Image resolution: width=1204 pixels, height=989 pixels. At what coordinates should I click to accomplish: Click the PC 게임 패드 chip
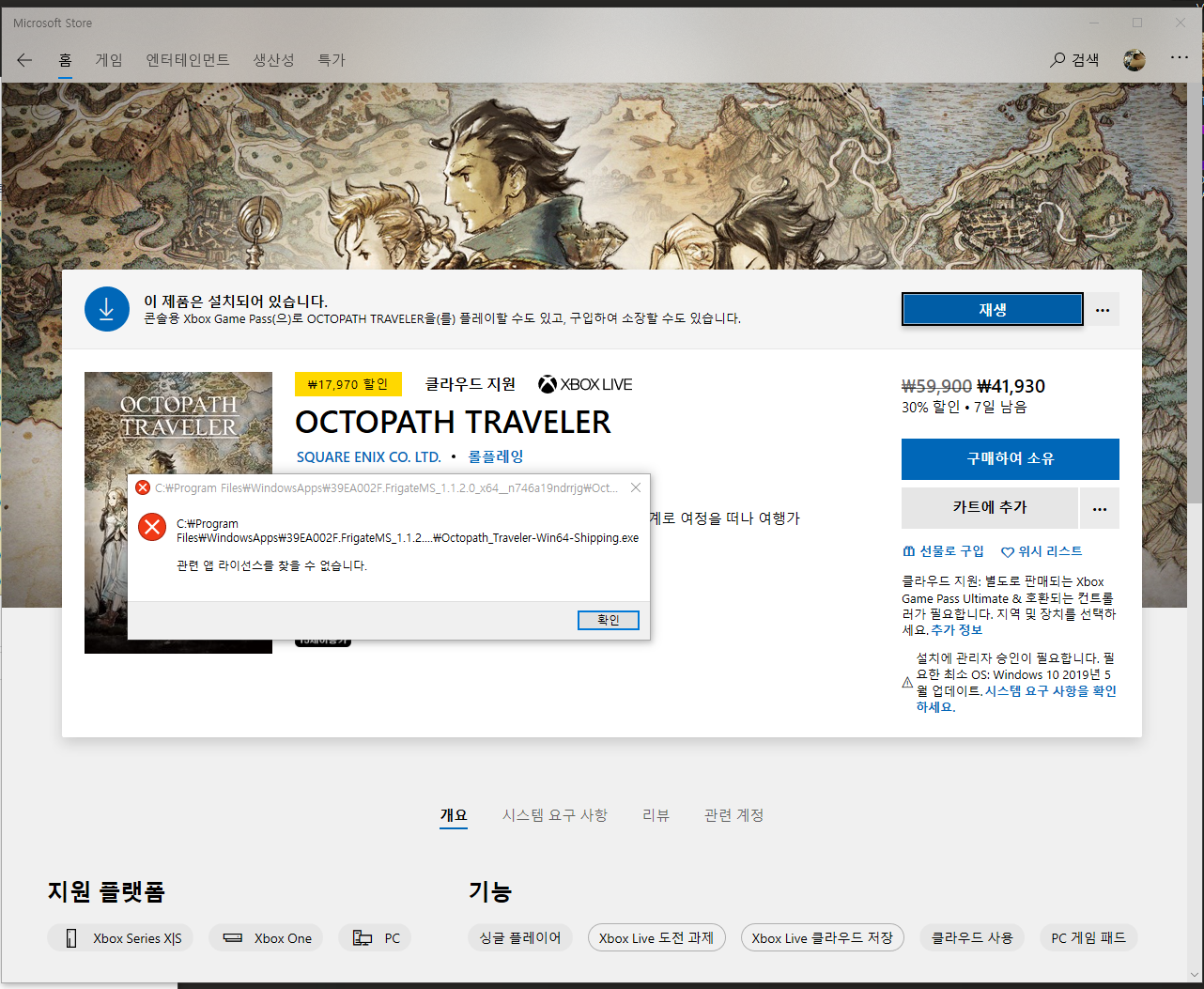1088,938
